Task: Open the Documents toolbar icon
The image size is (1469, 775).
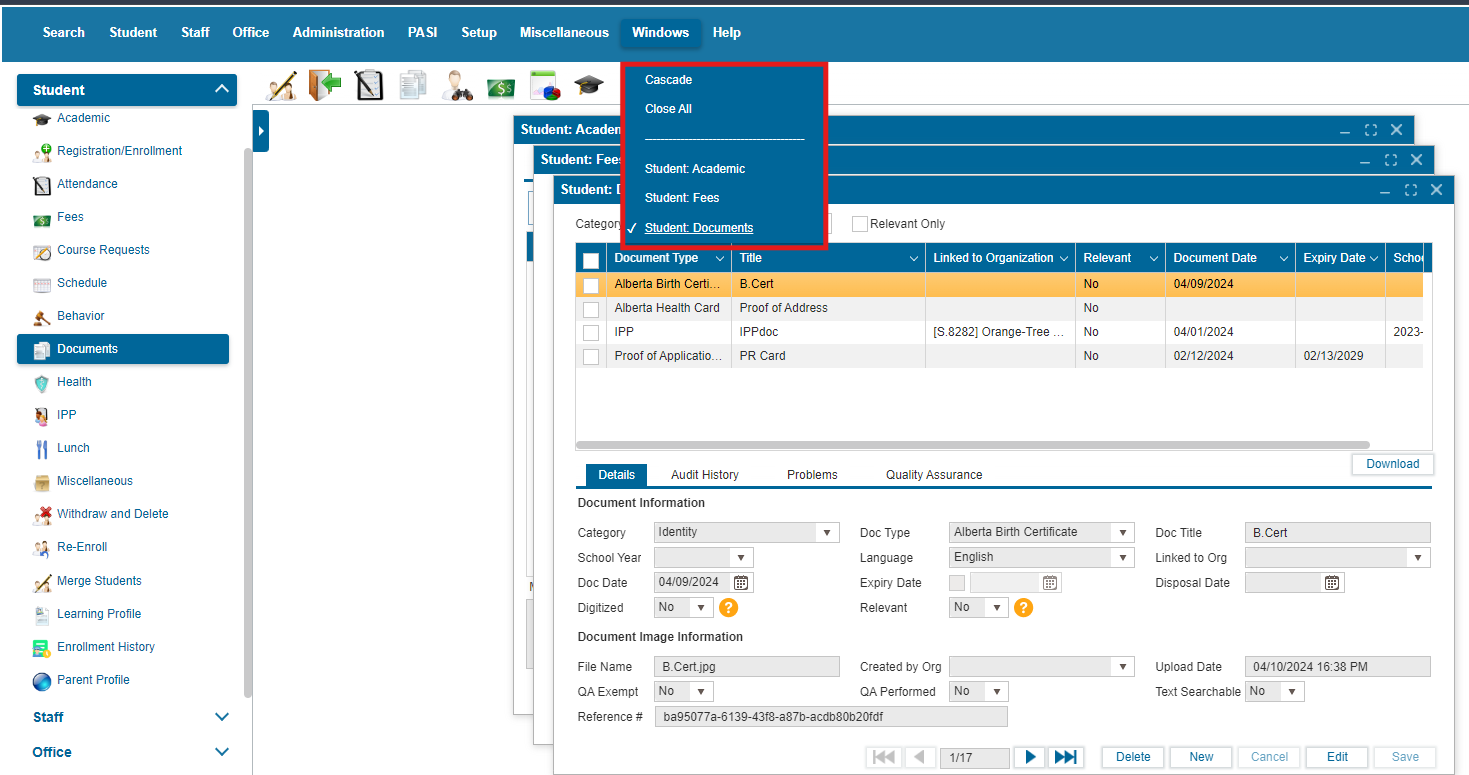Action: pyautogui.click(x=413, y=85)
